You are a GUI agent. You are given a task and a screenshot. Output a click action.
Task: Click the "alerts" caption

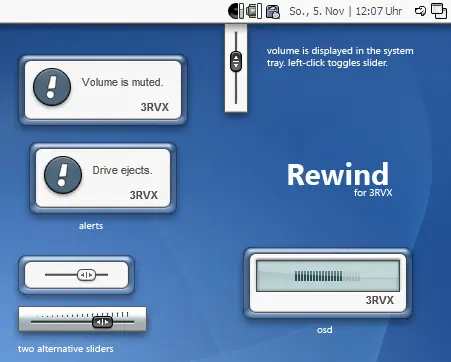[91, 226]
